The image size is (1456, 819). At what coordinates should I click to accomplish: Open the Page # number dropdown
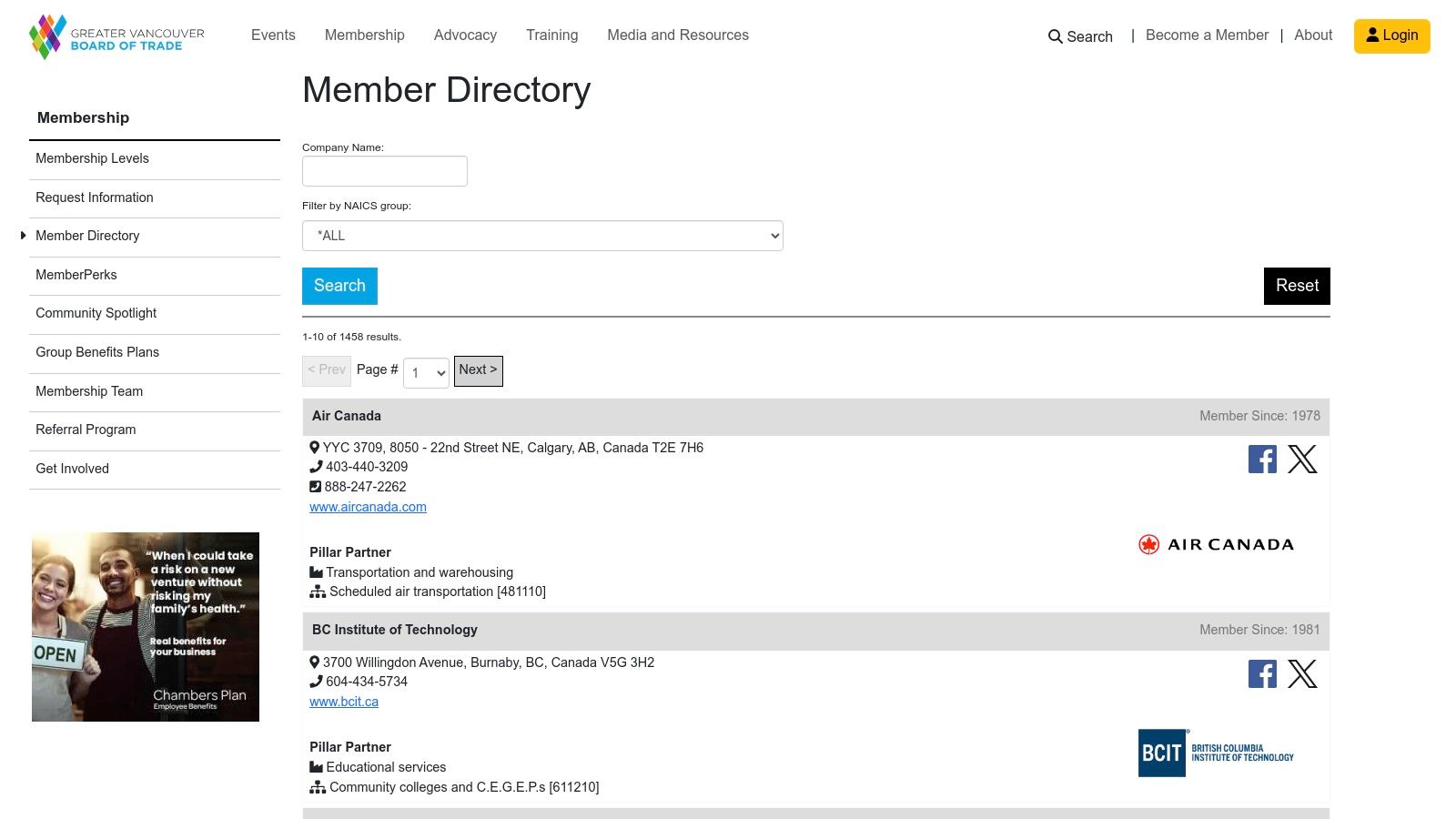tap(425, 373)
